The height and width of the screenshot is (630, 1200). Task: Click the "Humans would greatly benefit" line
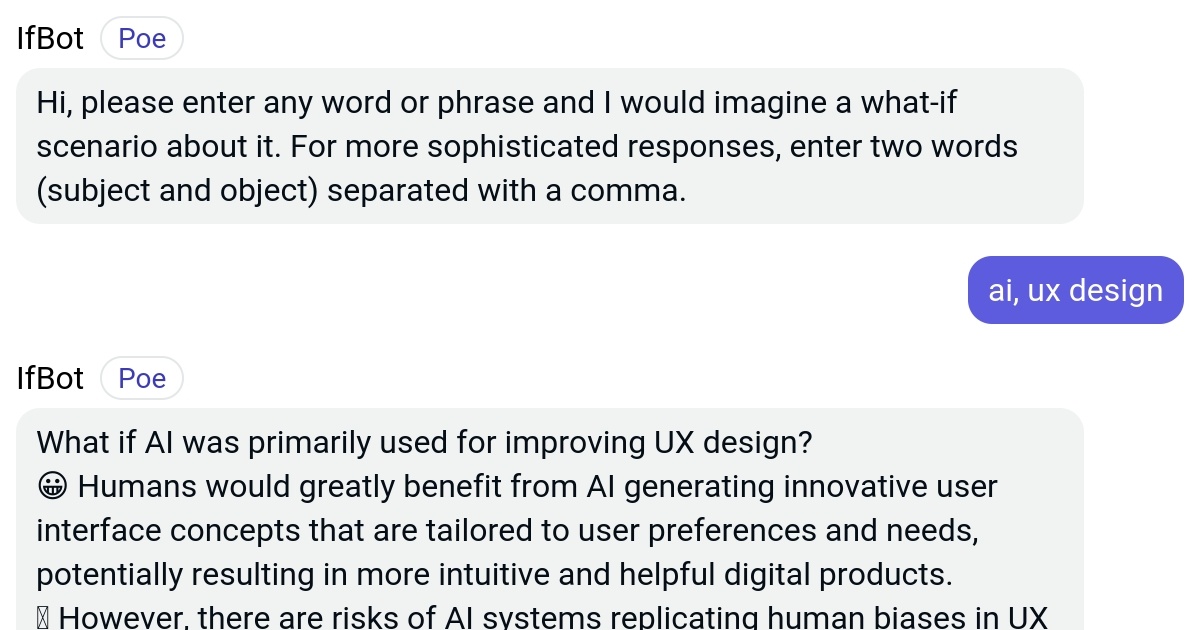537,487
